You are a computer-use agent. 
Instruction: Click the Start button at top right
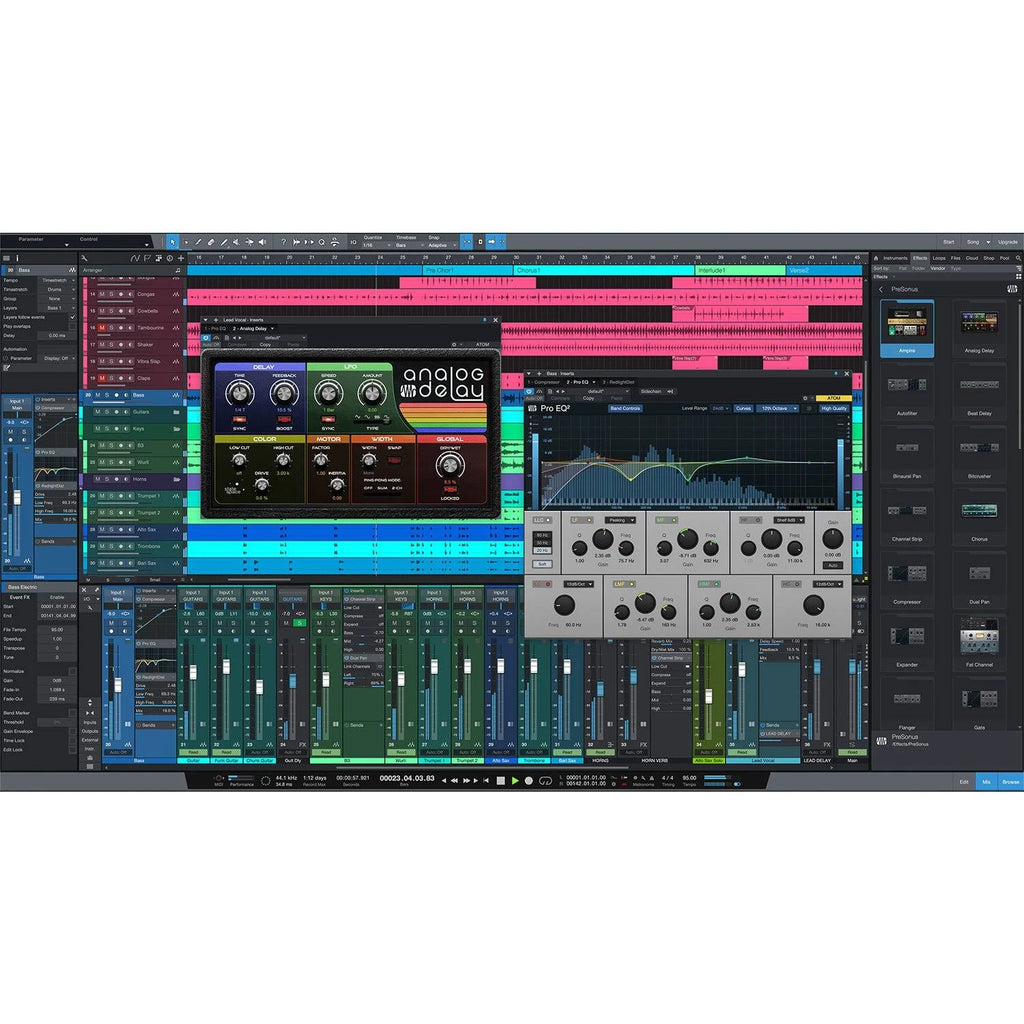pos(948,242)
